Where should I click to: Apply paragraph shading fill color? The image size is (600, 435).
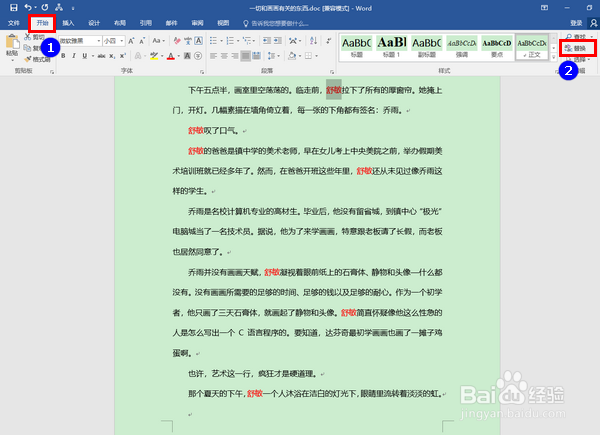point(292,56)
